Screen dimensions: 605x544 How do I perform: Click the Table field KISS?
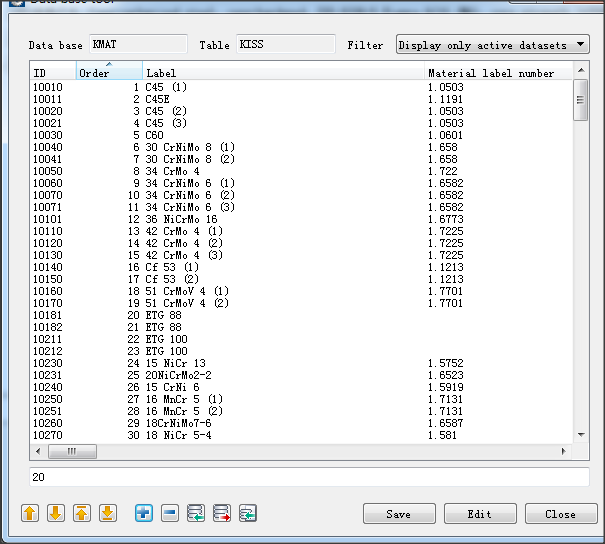[x=286, y=44]
